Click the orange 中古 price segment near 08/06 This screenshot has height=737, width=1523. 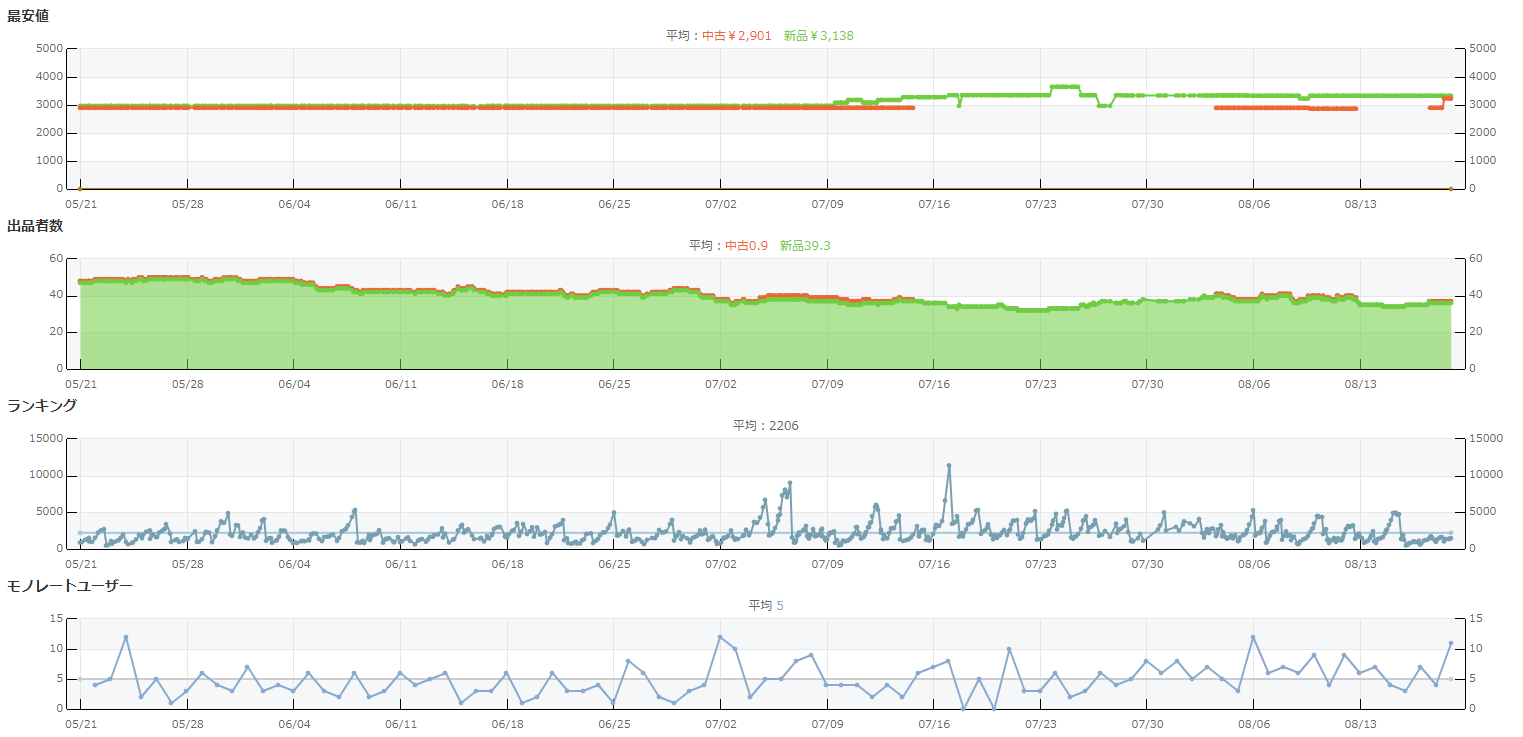[x=1285, y=108]
